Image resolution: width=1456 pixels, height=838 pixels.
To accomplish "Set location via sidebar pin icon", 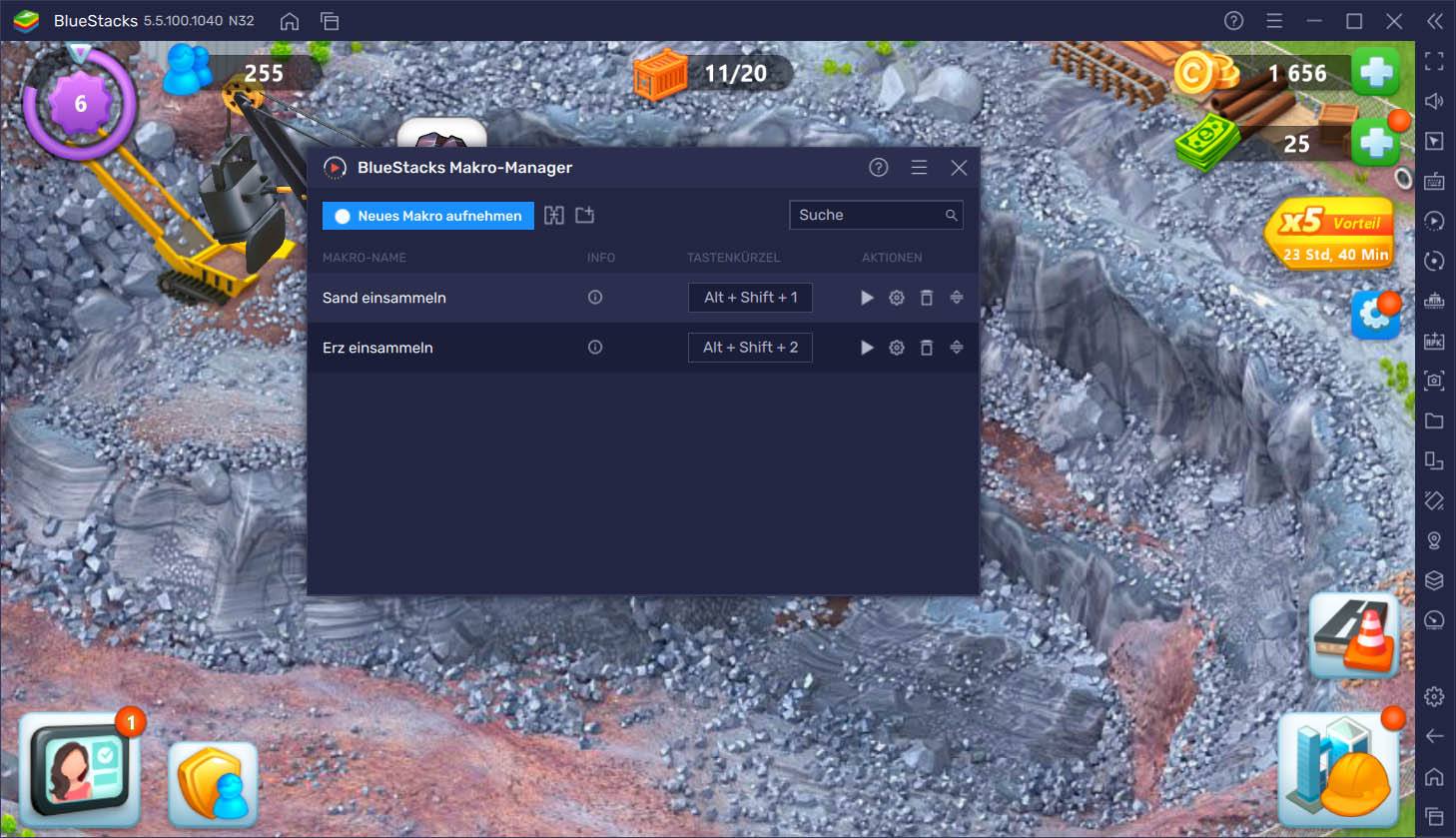I will pyautogui.click(x=1434, y=540).
